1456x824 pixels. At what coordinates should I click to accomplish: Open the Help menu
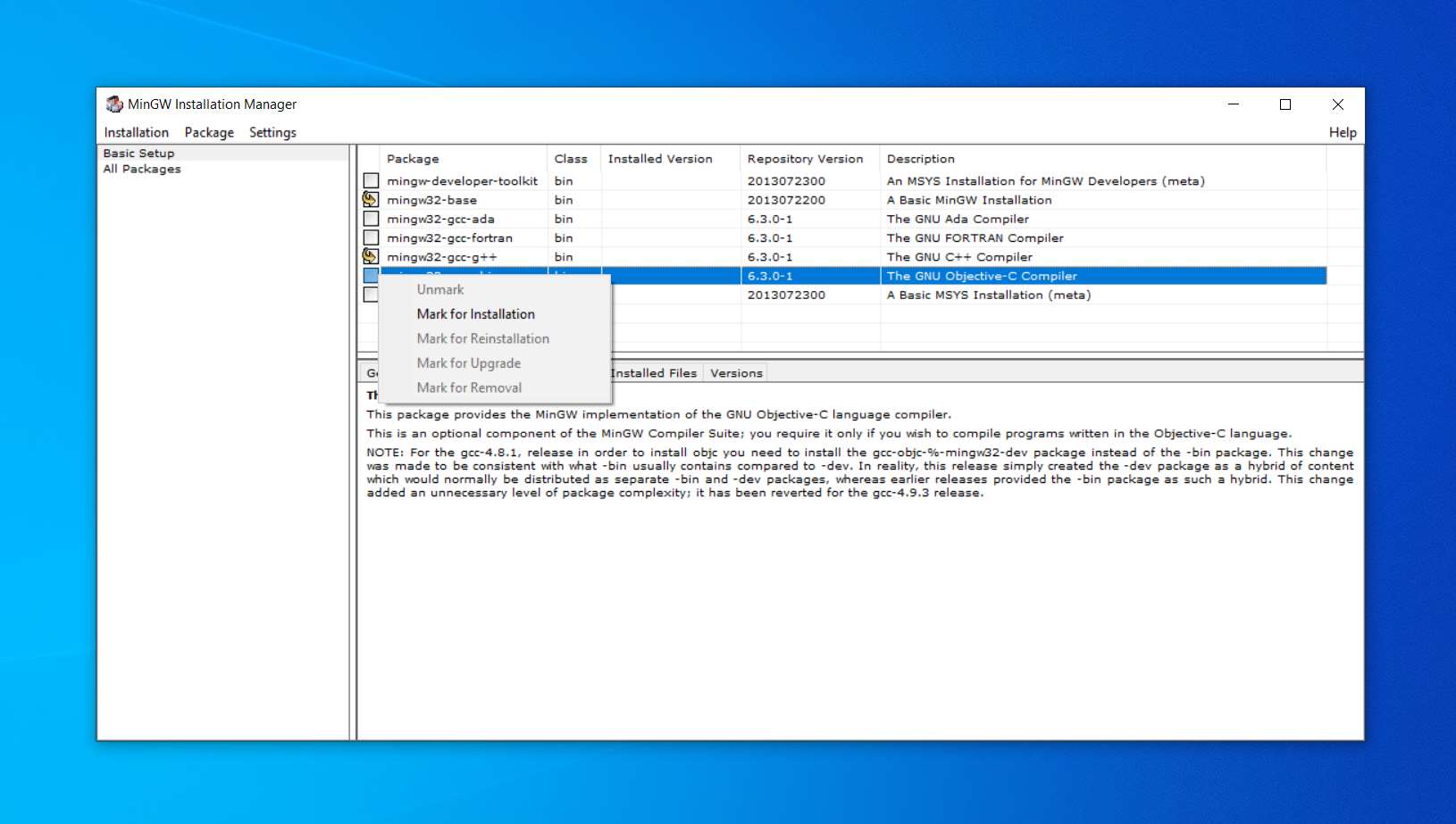[x=1342, y=132]
